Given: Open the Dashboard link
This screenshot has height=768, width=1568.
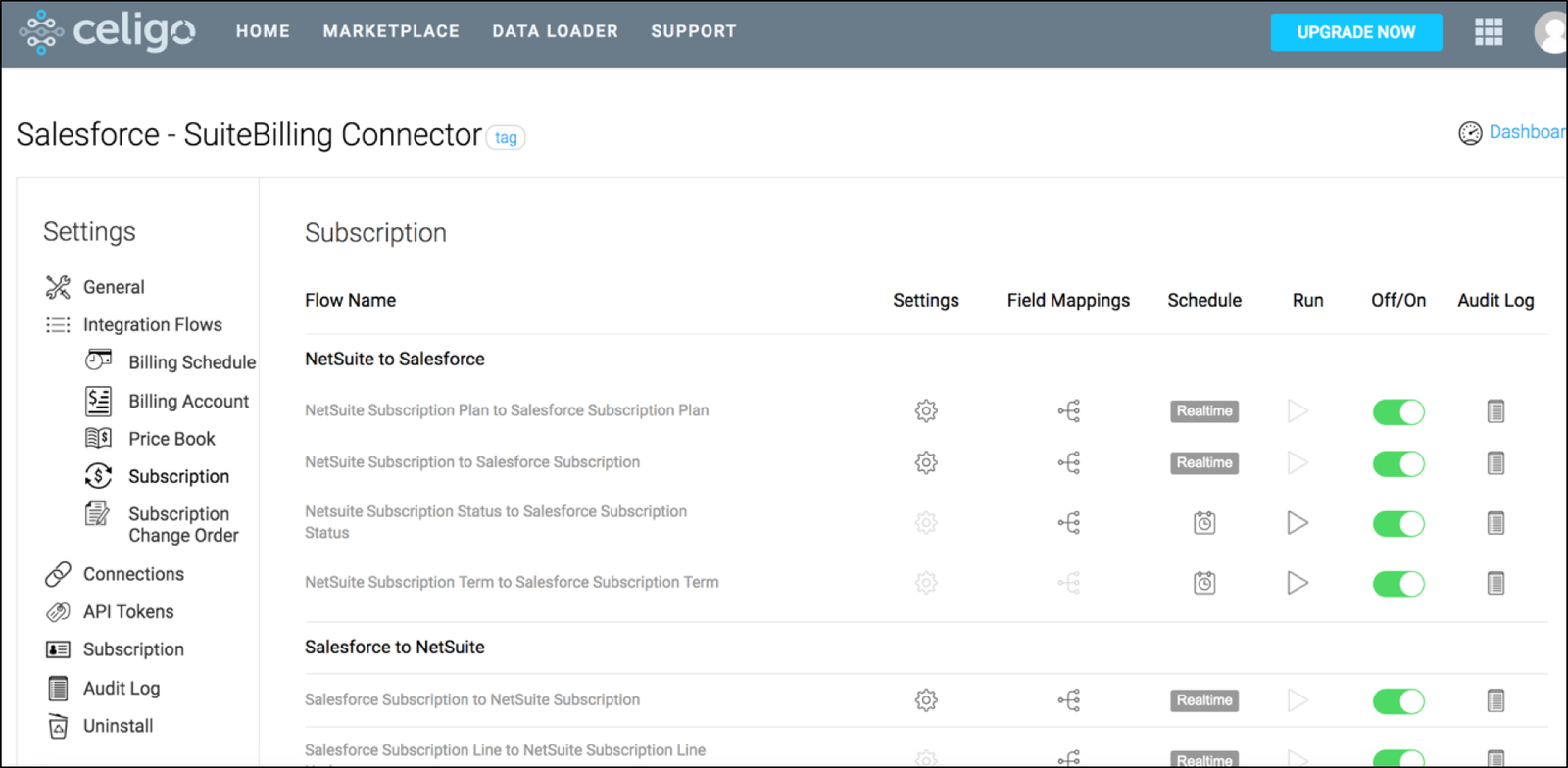Looking at the screenshot, I should click(x=1527, y=132).
